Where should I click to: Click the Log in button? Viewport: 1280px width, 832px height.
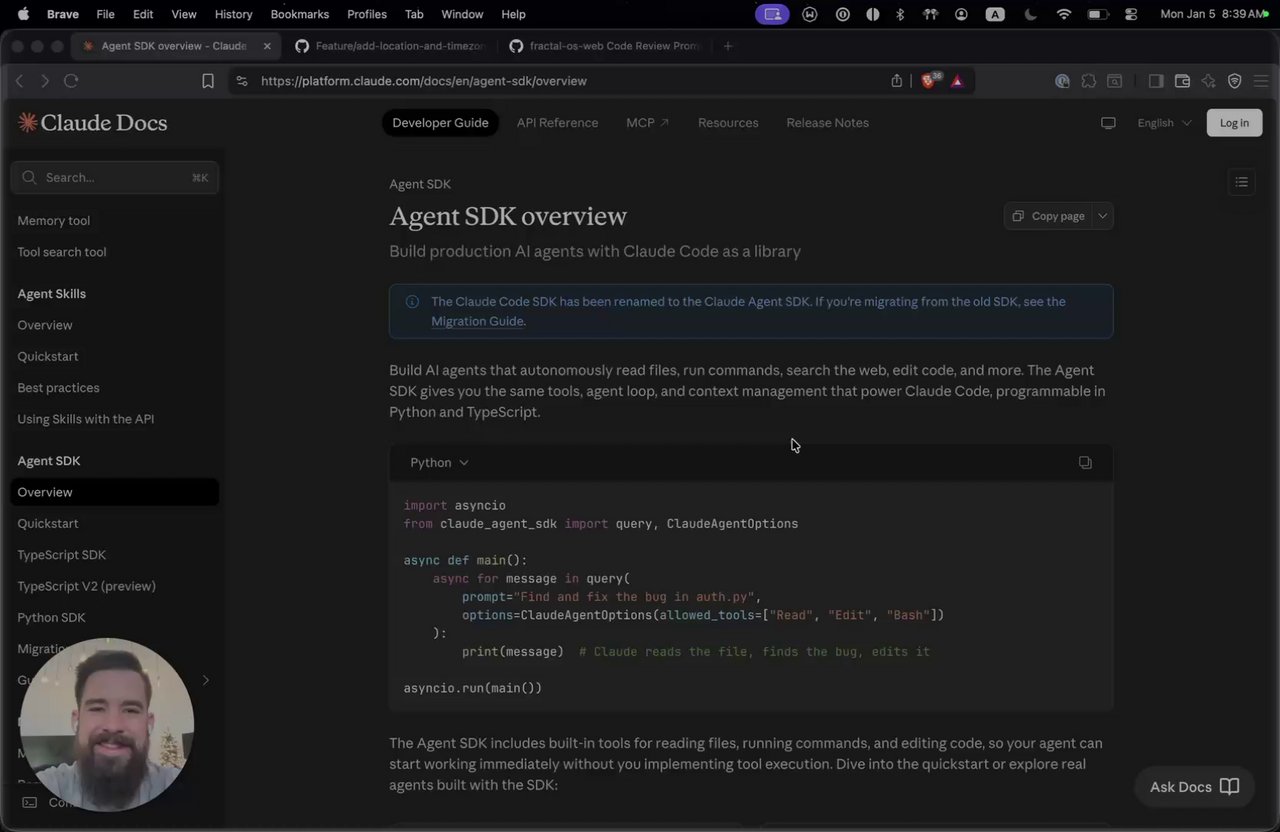tap(1234, 123)
